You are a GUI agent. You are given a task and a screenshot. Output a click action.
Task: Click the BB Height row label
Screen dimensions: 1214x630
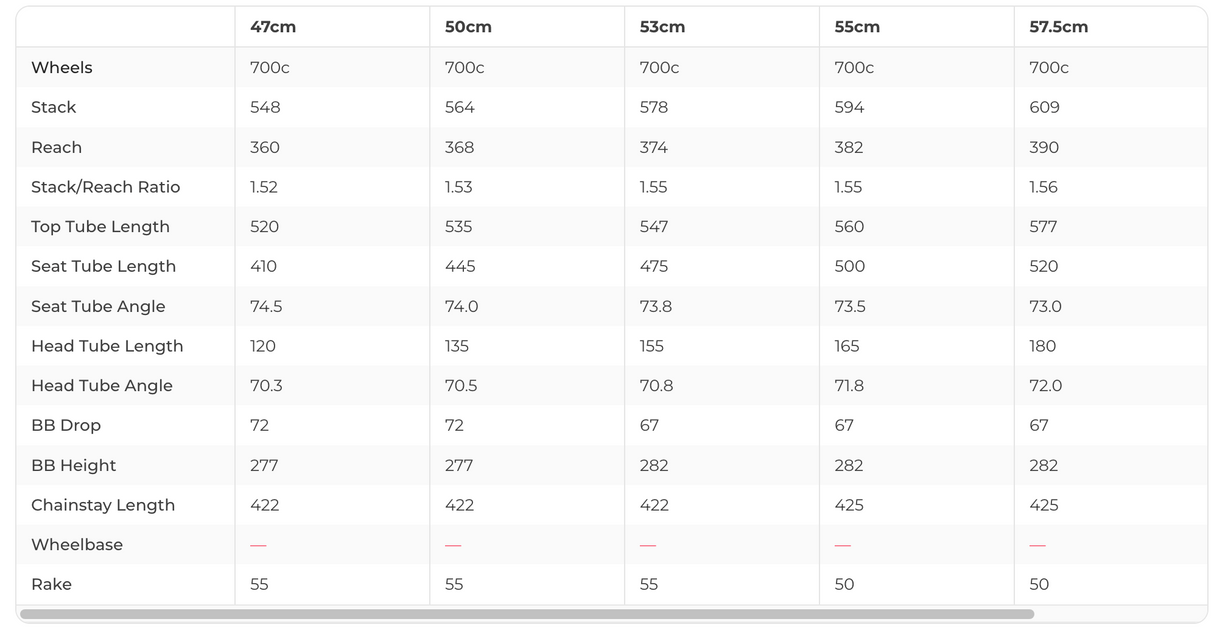click(74, 465)
